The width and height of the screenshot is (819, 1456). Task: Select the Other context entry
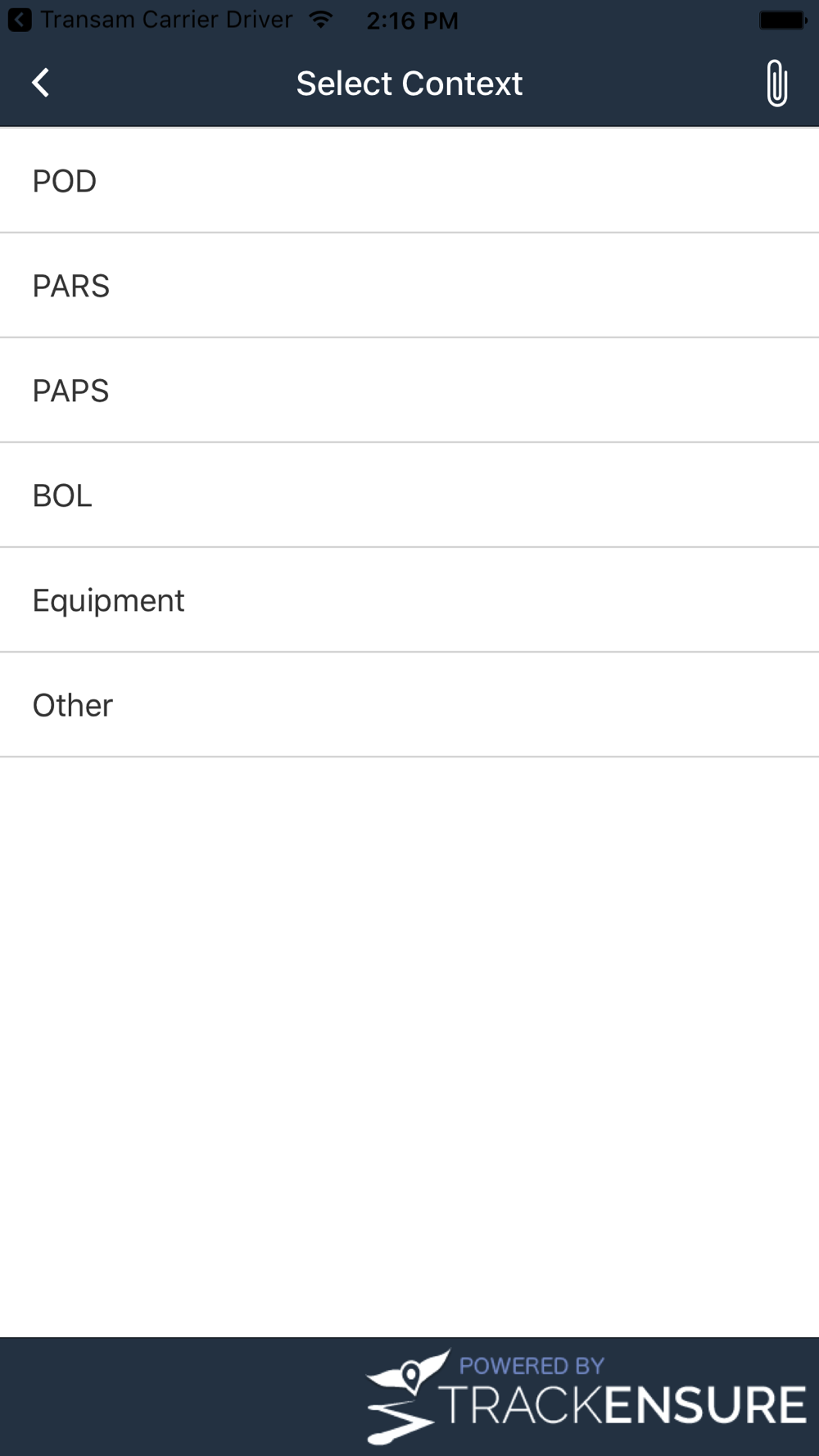click(x=409, y=705)
